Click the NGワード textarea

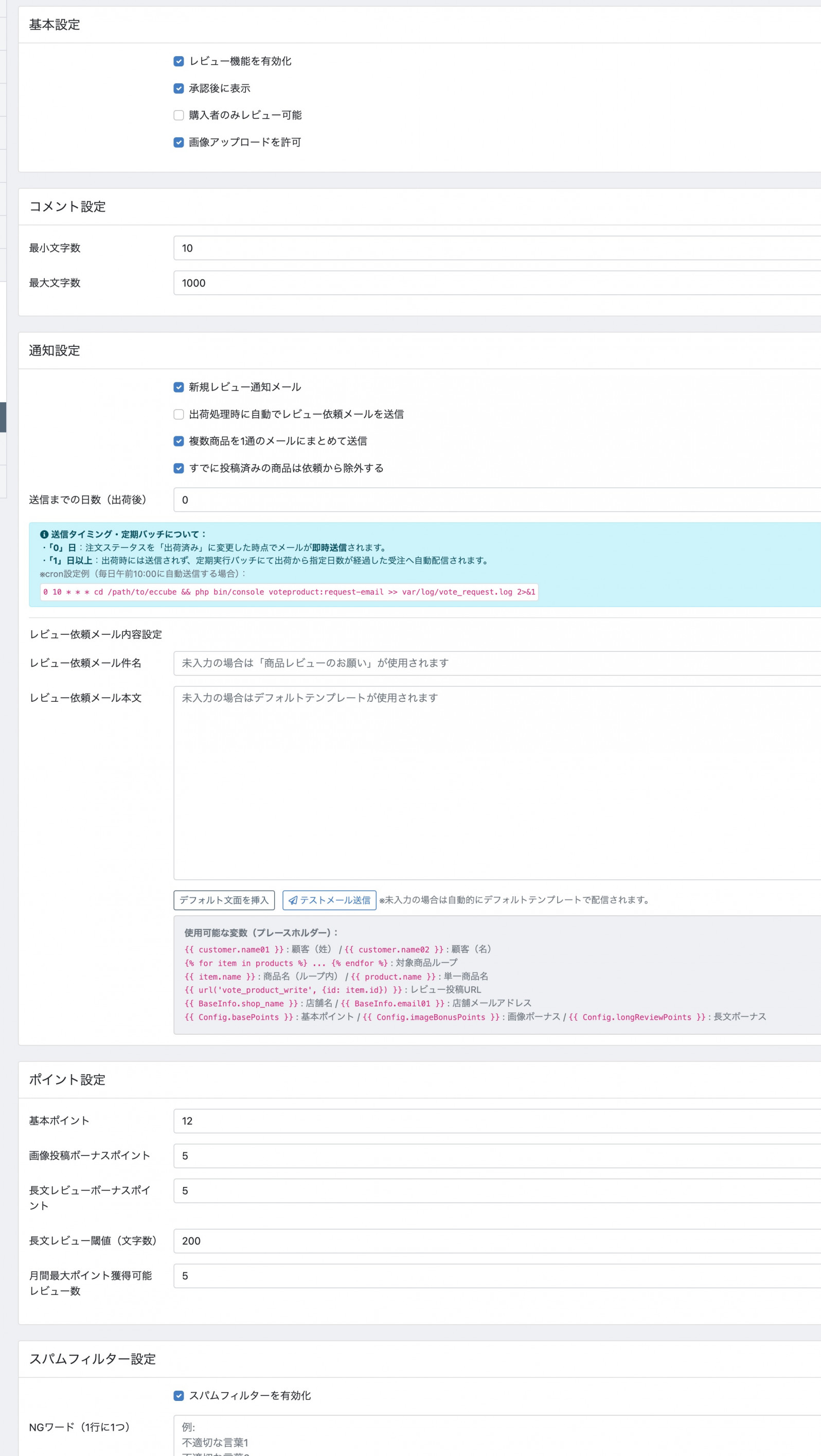click(x=497, y=1435)
